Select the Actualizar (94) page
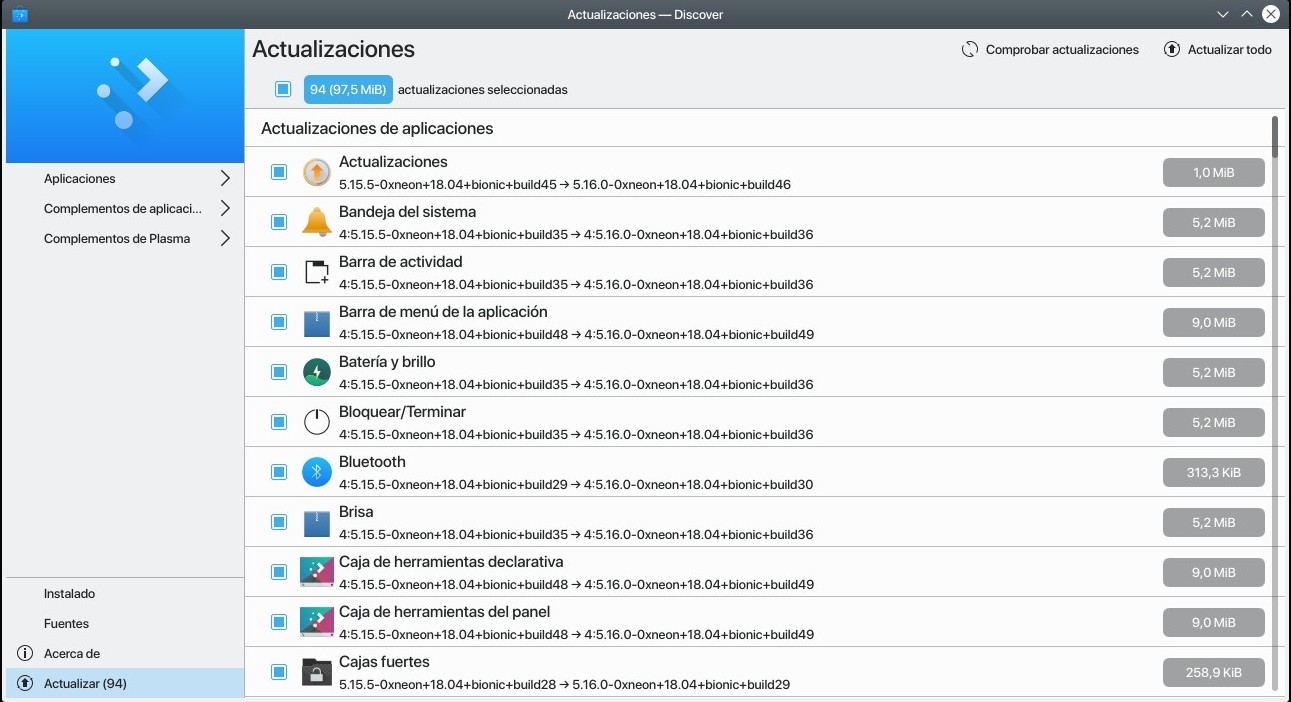 (x=125, y=683)
